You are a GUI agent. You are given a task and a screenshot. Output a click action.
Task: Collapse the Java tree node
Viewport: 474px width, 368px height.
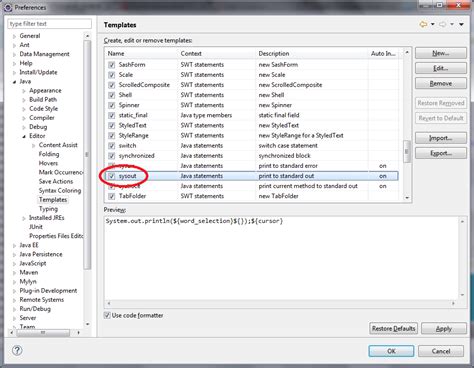[14, 82]
